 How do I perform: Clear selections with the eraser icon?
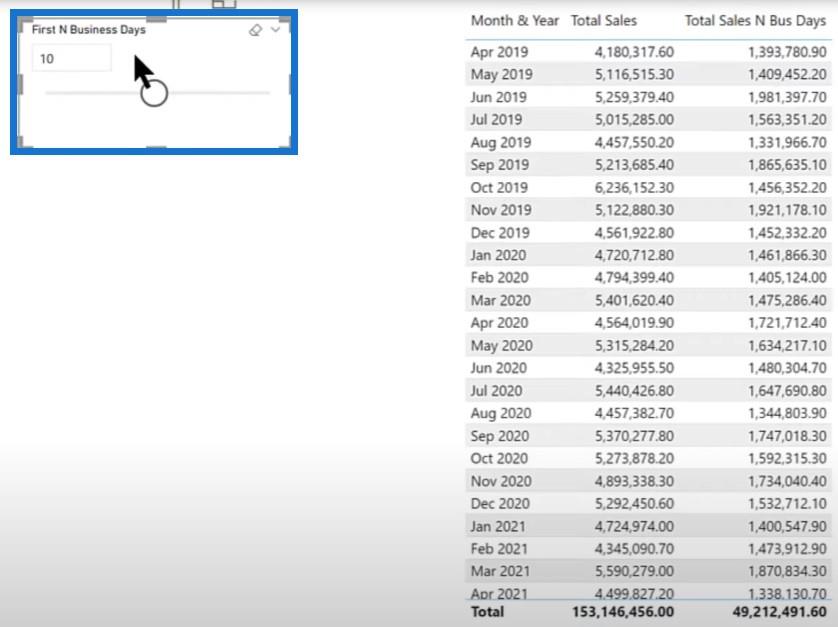point(255,30)
